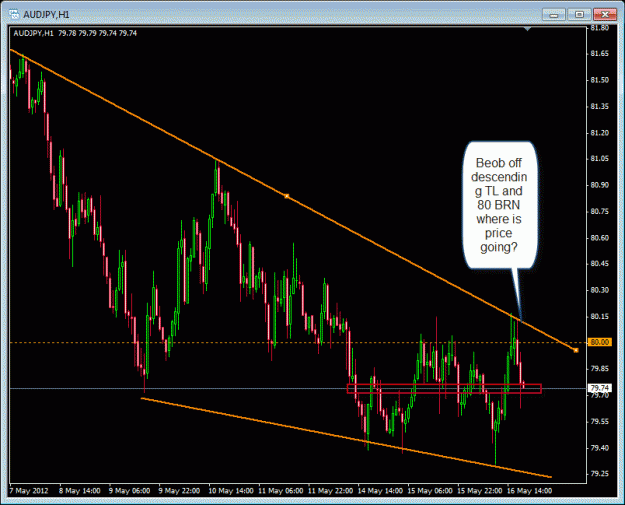Image resolution: width=625 pixels, height=505 pixels.
Task: Click the 16 May 14:00 time label
Action: tap(529, 491)
